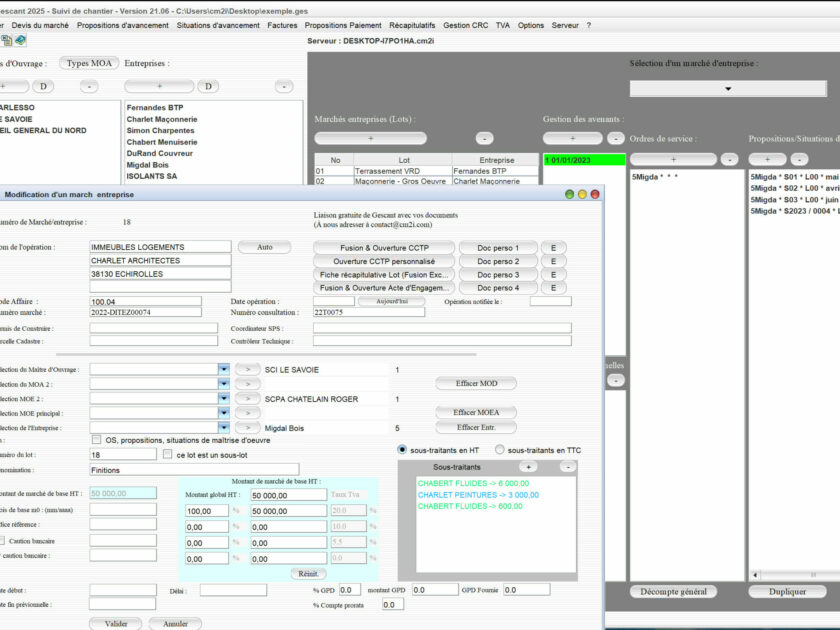Click the Dénomination field containing Finitions
Screen dimensions: 840x630
(x=194, y=470)
